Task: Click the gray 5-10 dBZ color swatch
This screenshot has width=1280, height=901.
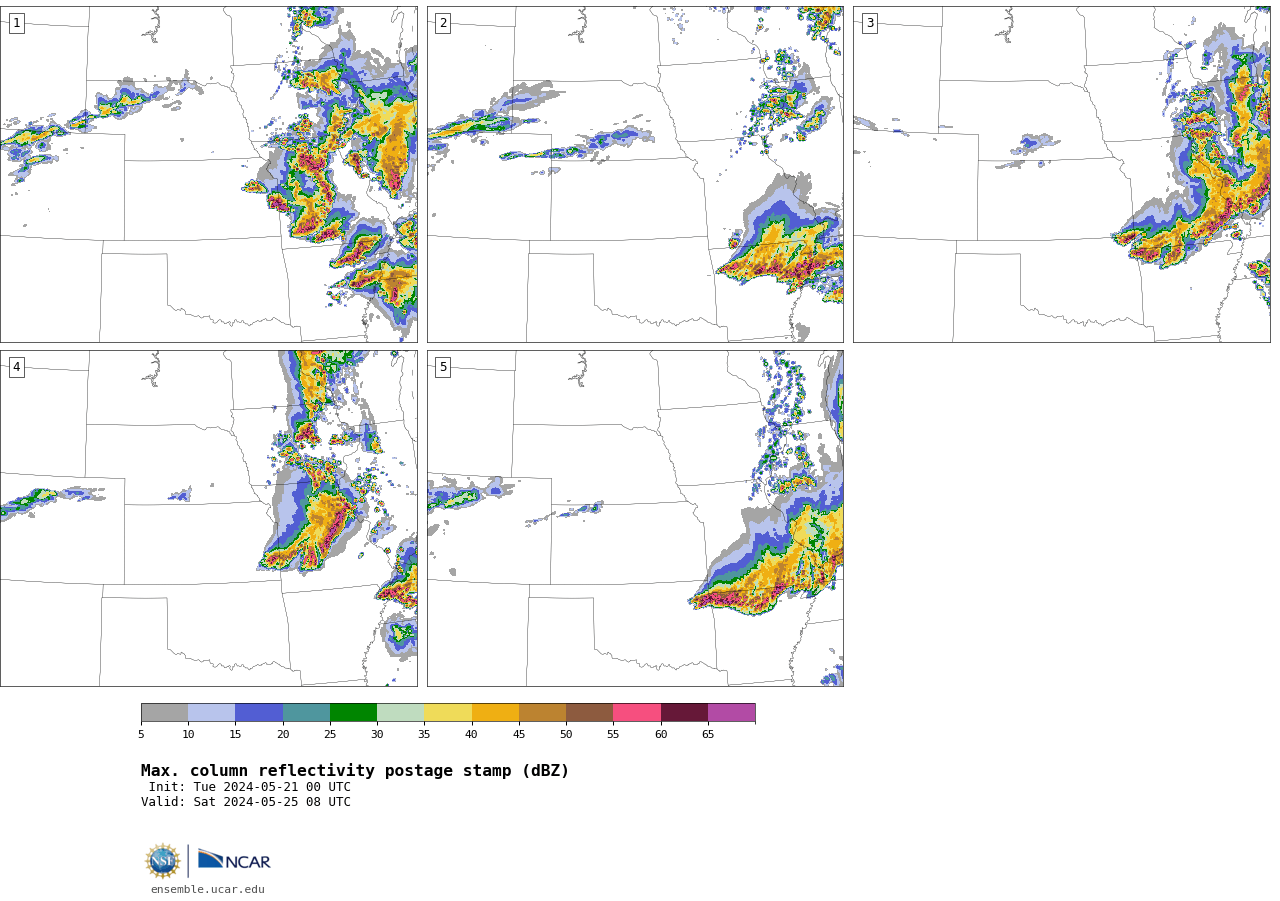Action: click(x=164, y=713)
